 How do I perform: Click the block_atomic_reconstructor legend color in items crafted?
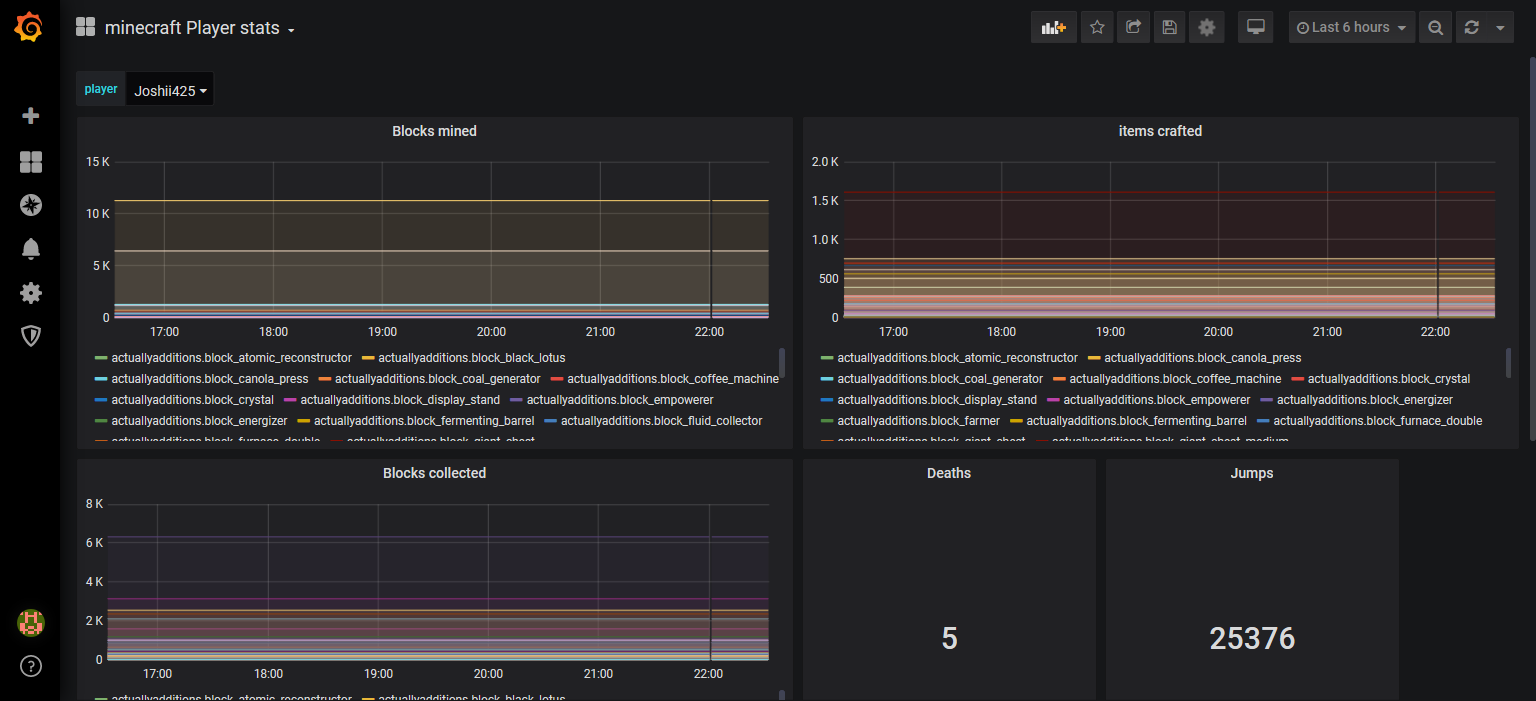coord(827,358)
